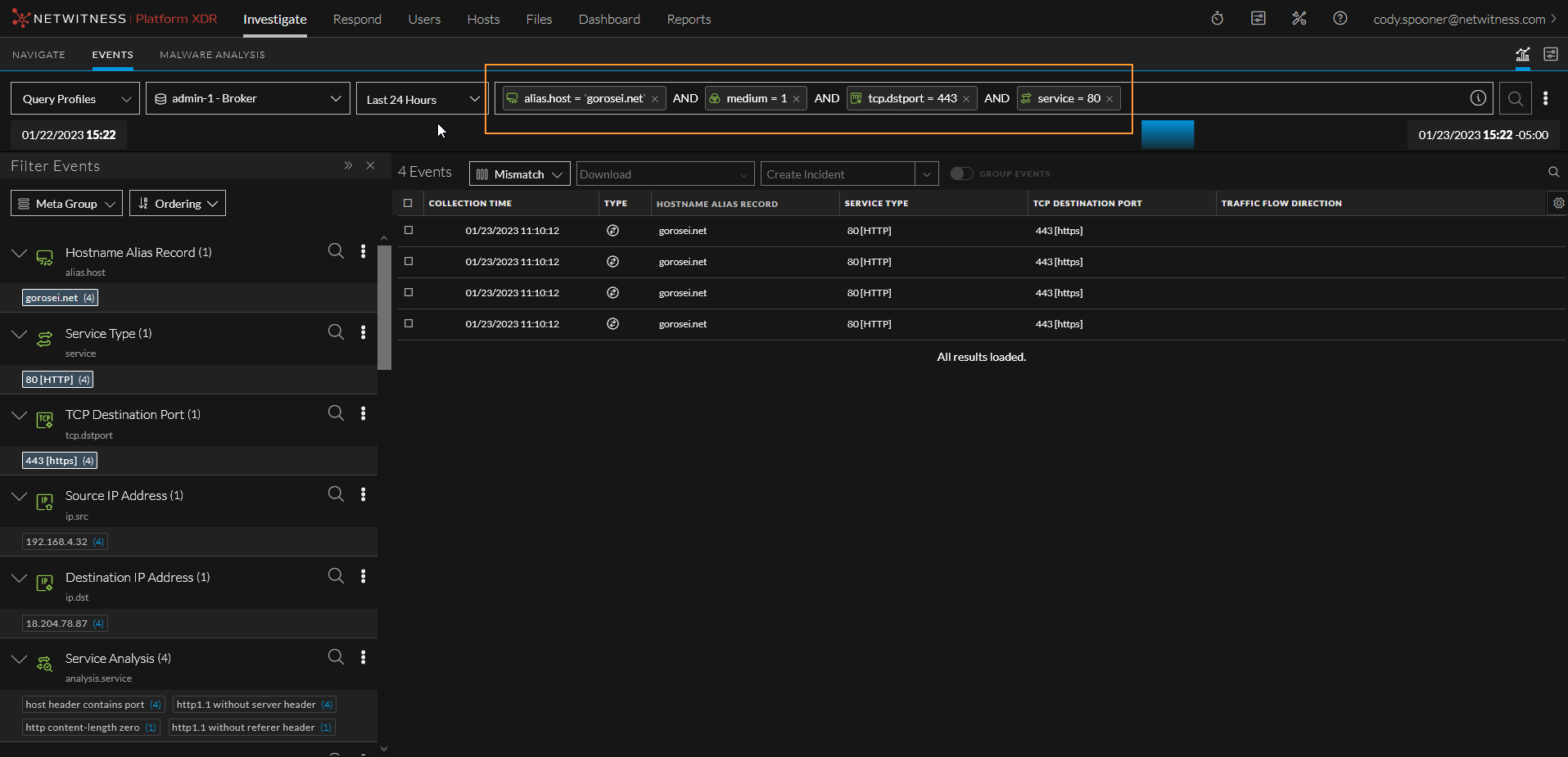Screen dimensions: 1568x757
Task: Check the select-all events checkbox
Action: [x=408, y=203]
